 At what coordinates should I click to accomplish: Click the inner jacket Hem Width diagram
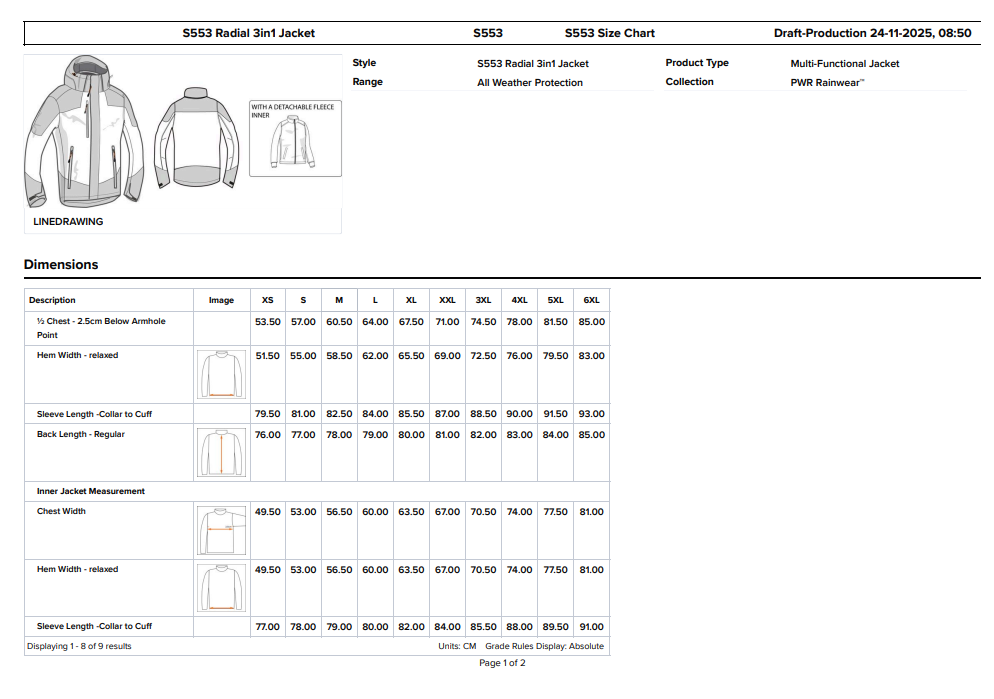221,587
